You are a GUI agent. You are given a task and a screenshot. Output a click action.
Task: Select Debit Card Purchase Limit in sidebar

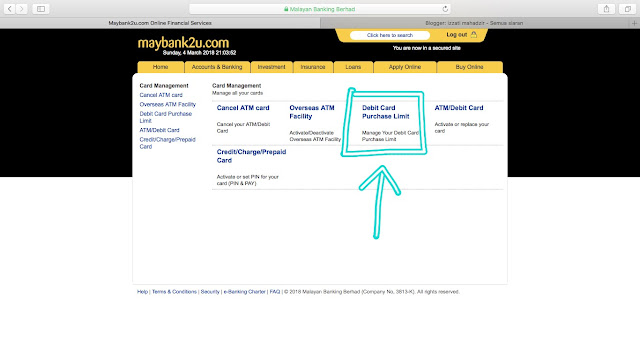166,117
